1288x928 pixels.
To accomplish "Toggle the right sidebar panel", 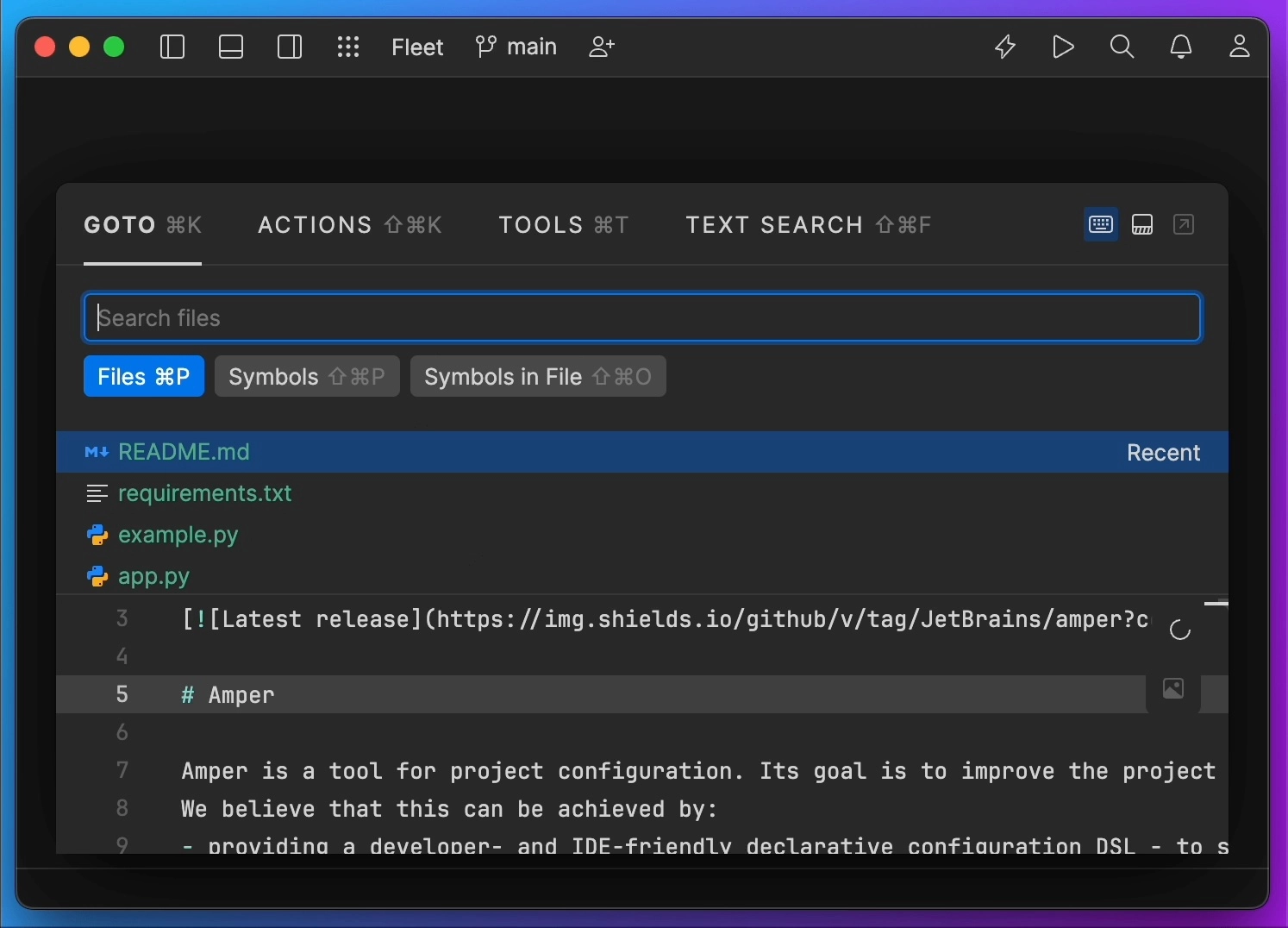I will 290,47.
